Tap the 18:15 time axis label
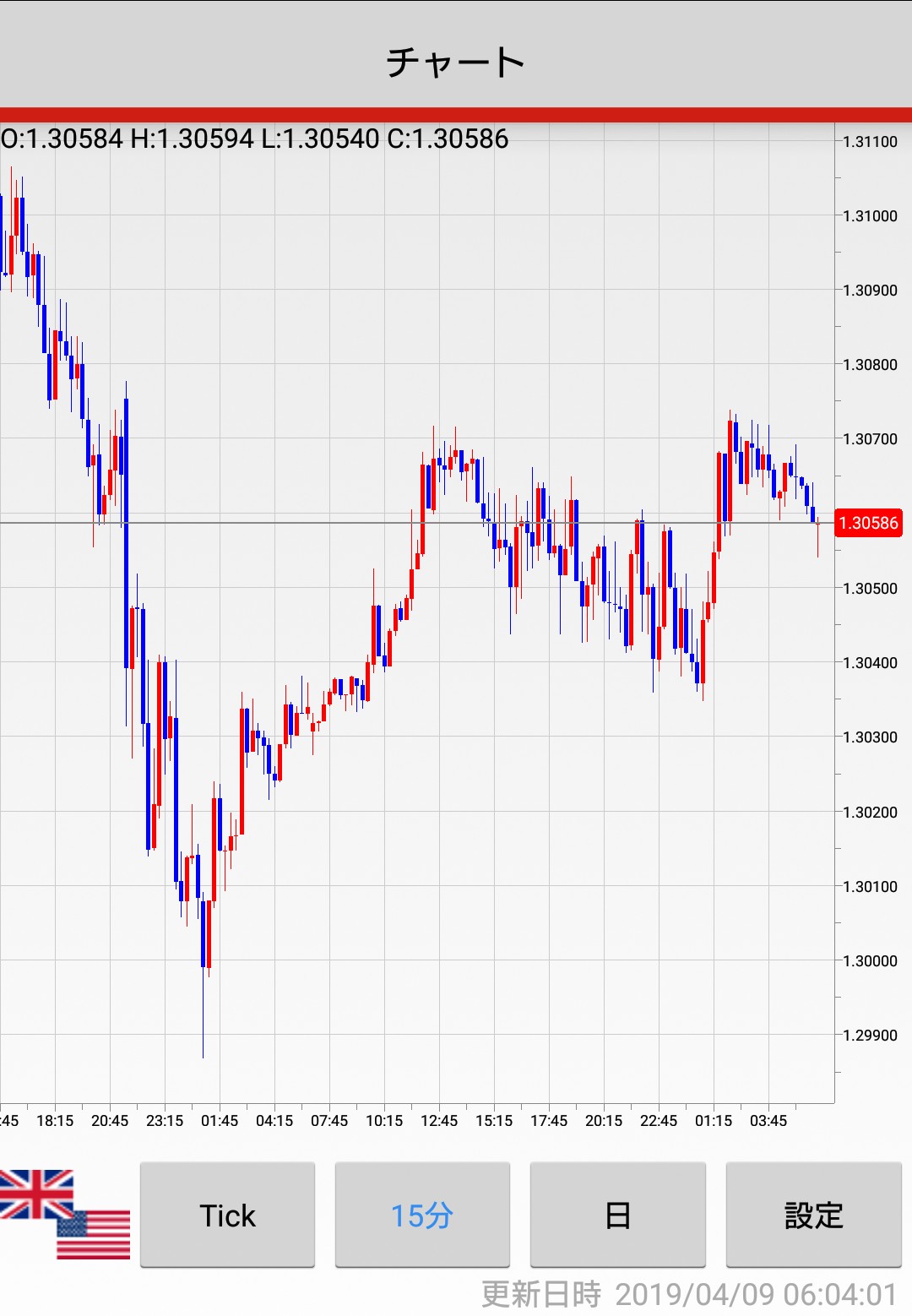This screenshot has width=912, height=1316. (x=55, y=1121)
